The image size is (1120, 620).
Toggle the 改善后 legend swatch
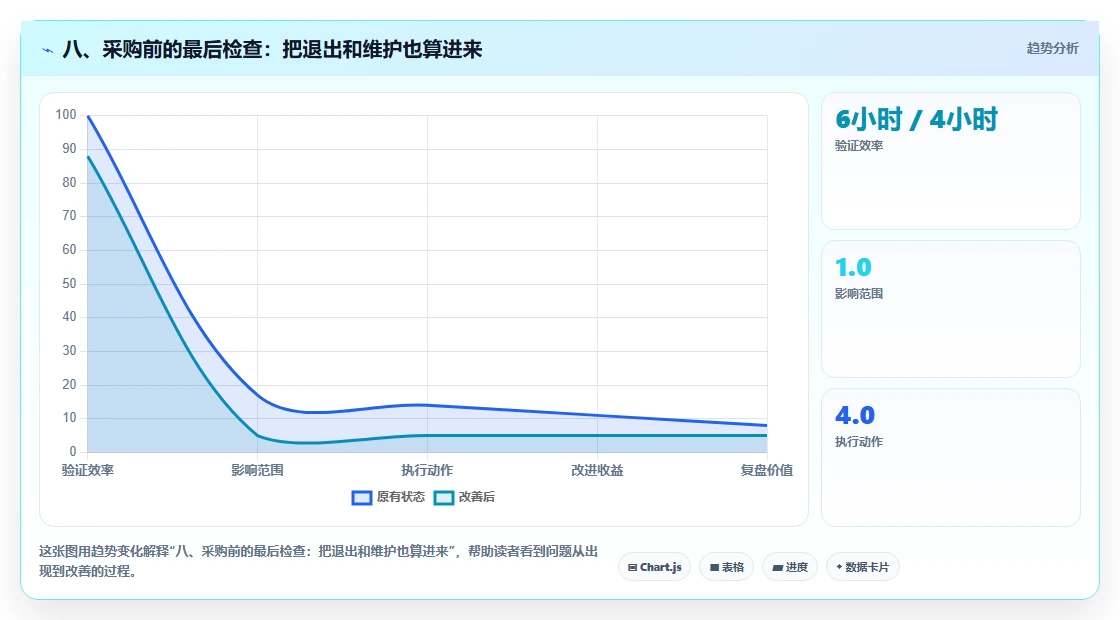(444, 497)
